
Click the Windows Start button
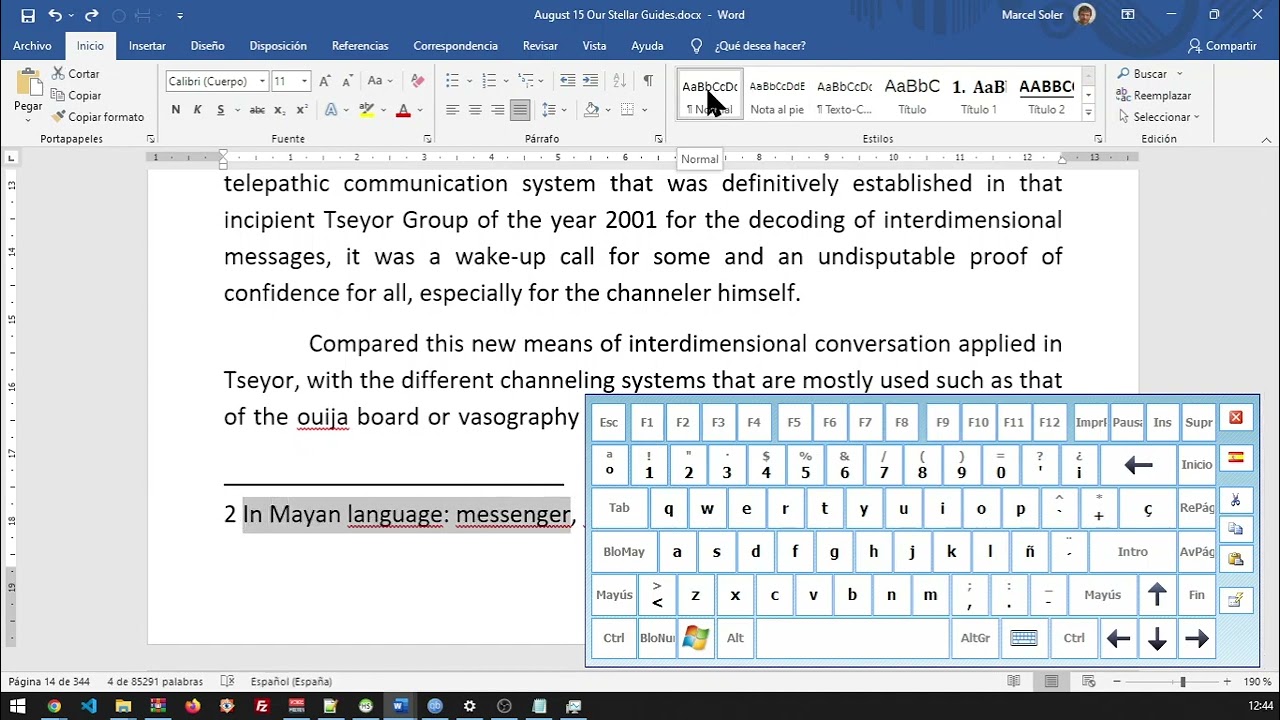coord(17,706)
